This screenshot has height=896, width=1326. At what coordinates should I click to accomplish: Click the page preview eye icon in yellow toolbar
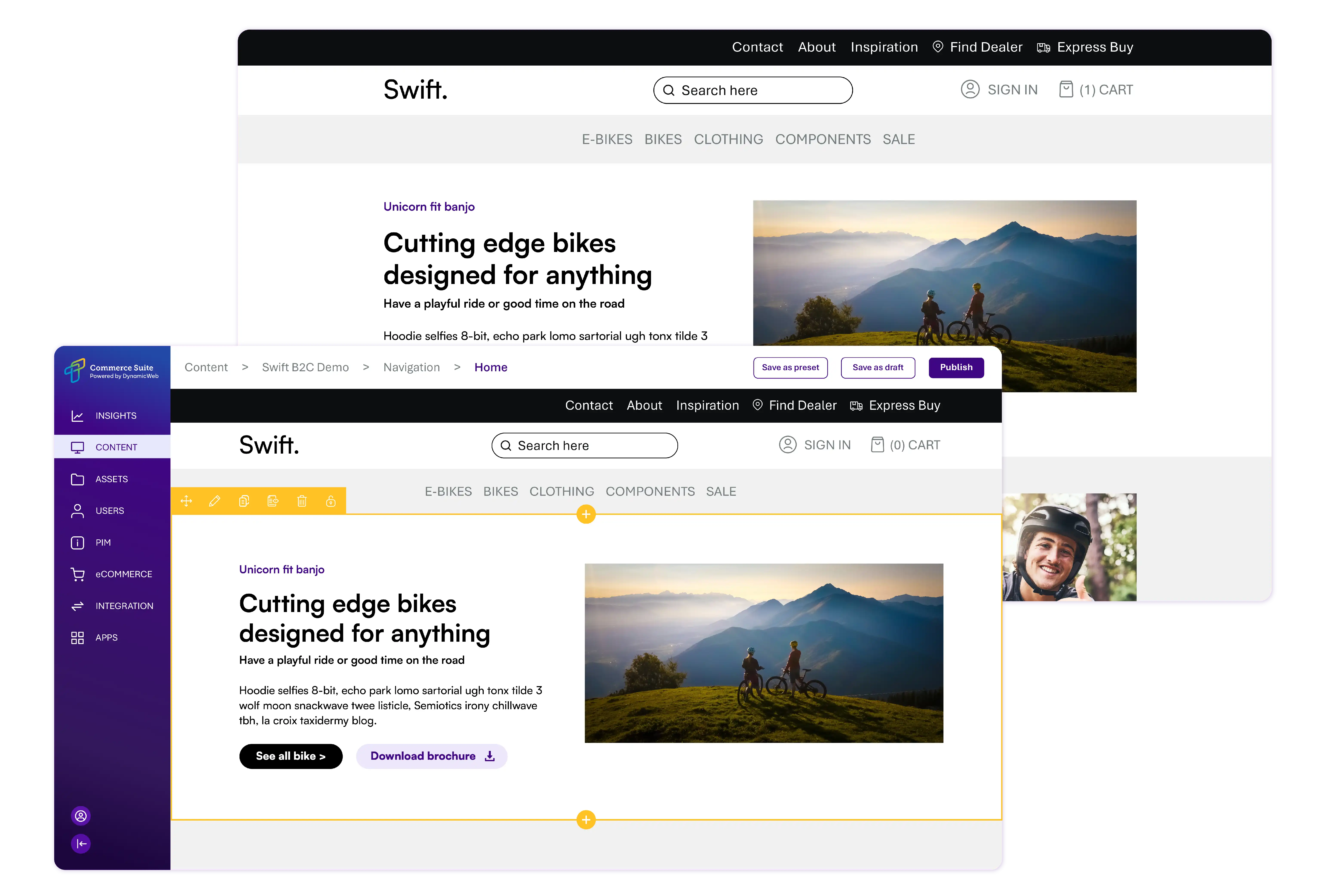[x=273, y=501]
